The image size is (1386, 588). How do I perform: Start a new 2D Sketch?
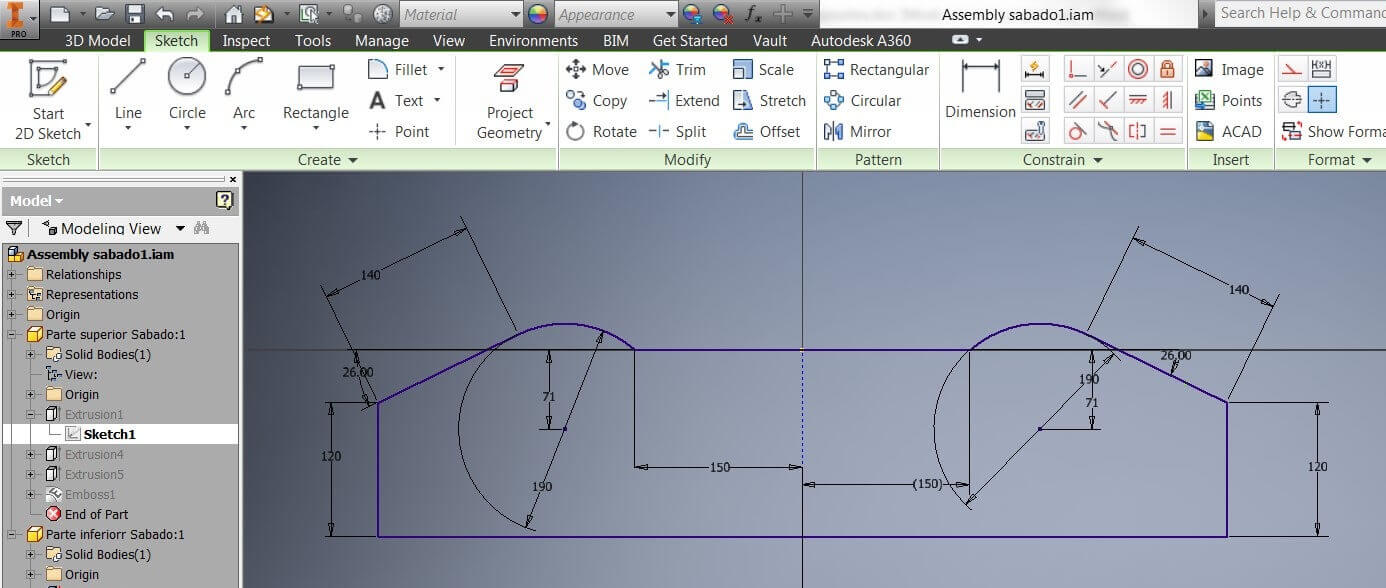[x=48, y=100]
